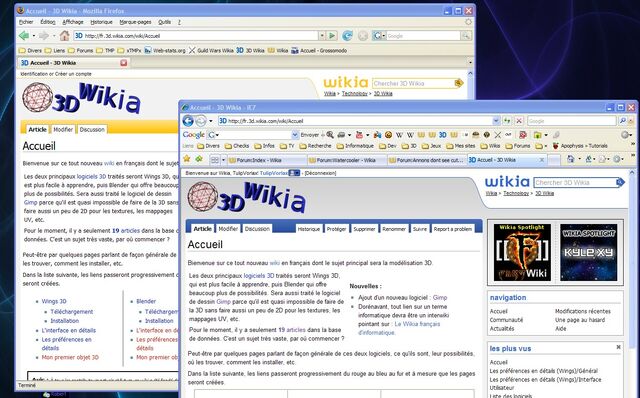
Task: Open IE7 Favorites Center star icon
Action: (x=187, y=159)
